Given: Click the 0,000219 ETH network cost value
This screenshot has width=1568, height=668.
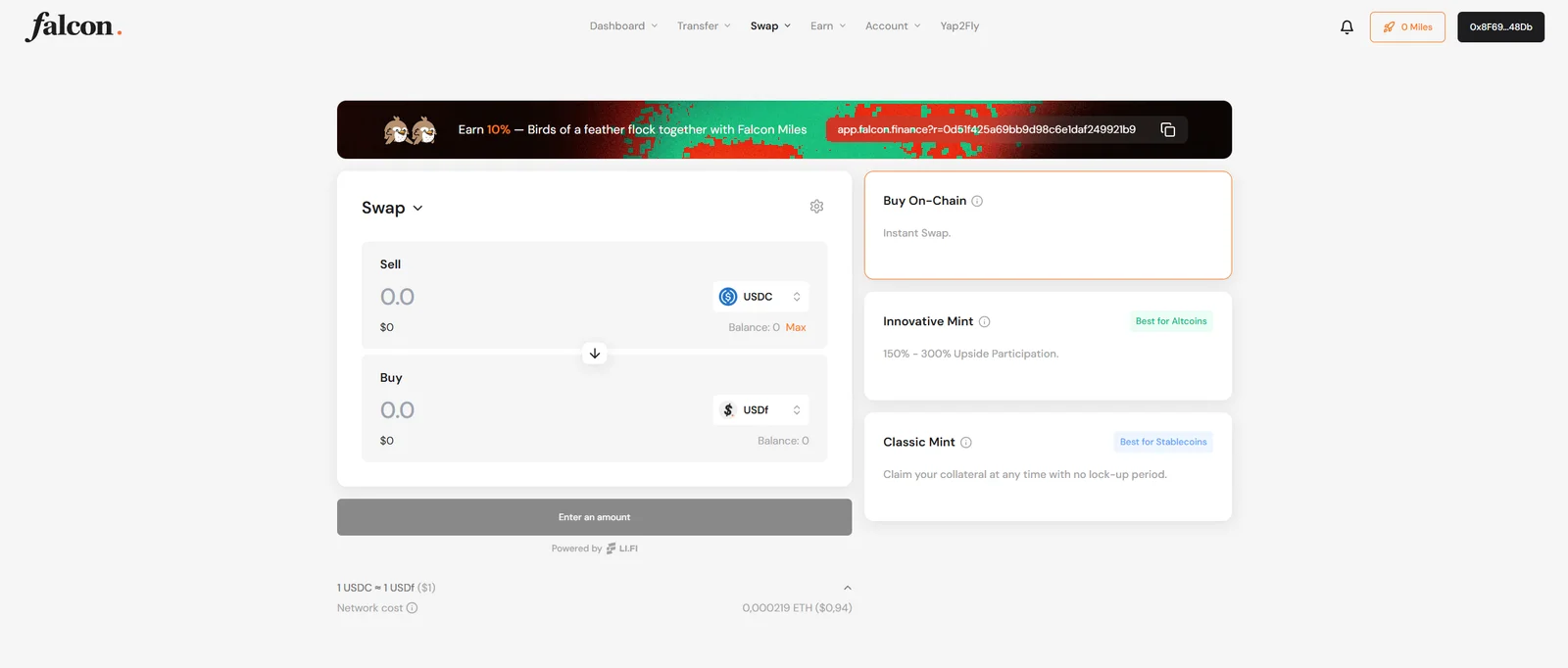Looking at the screenshot, I should point(797,608).
